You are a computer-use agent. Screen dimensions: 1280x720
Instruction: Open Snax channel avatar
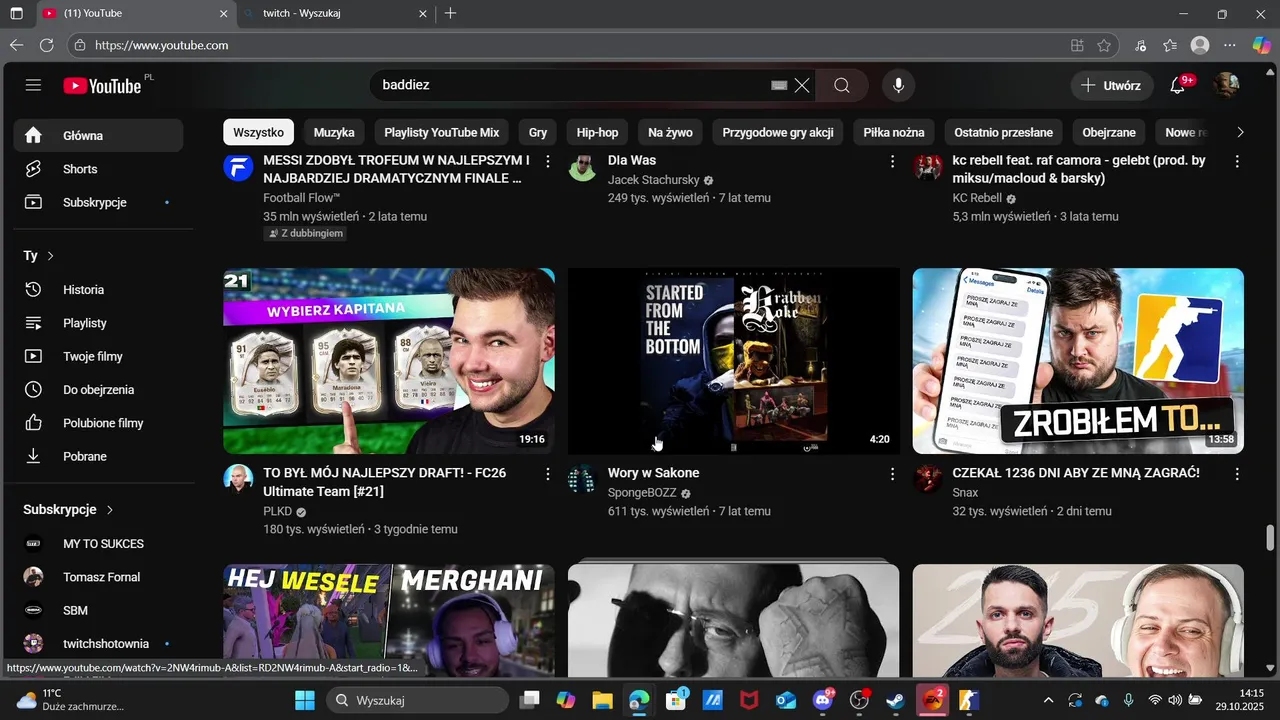tap(927, 479)
